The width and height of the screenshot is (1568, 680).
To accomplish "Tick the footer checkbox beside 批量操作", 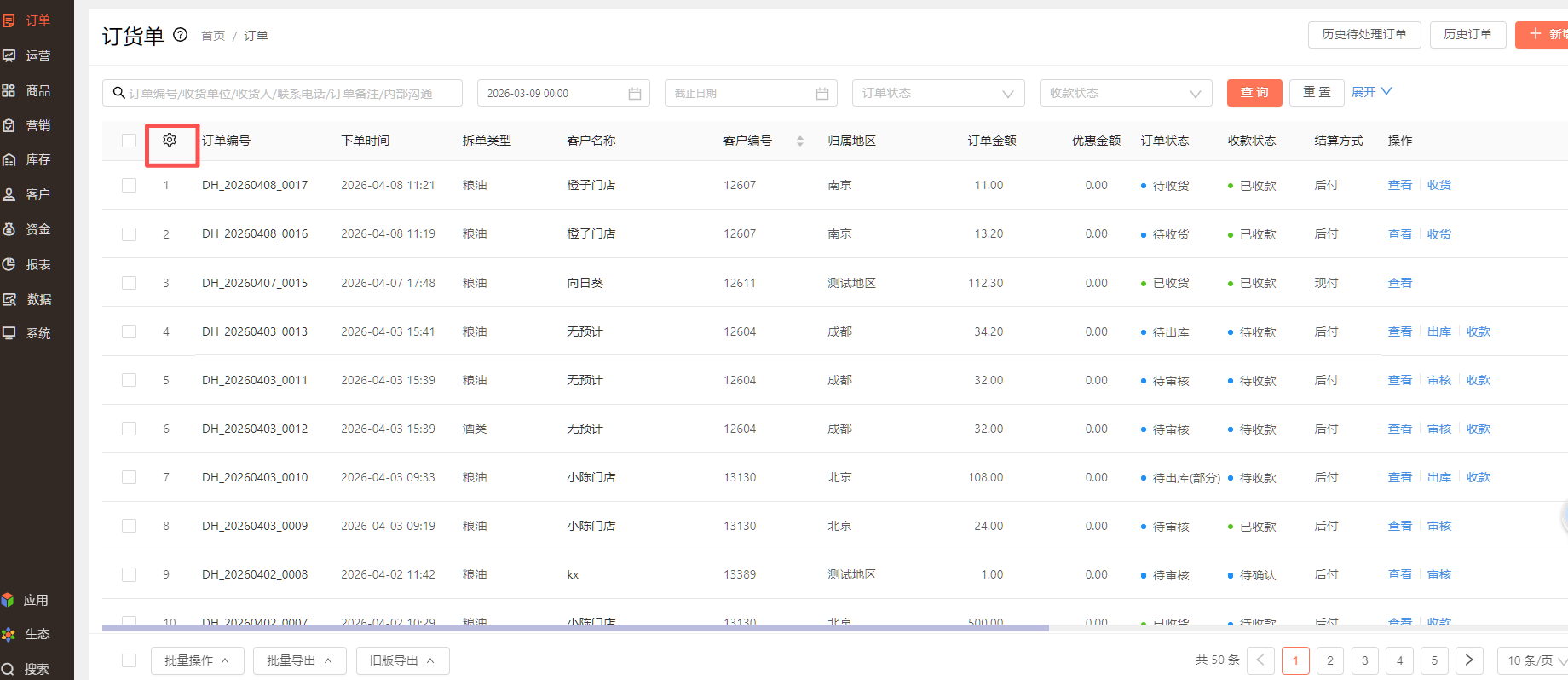I will click(129, 660).
